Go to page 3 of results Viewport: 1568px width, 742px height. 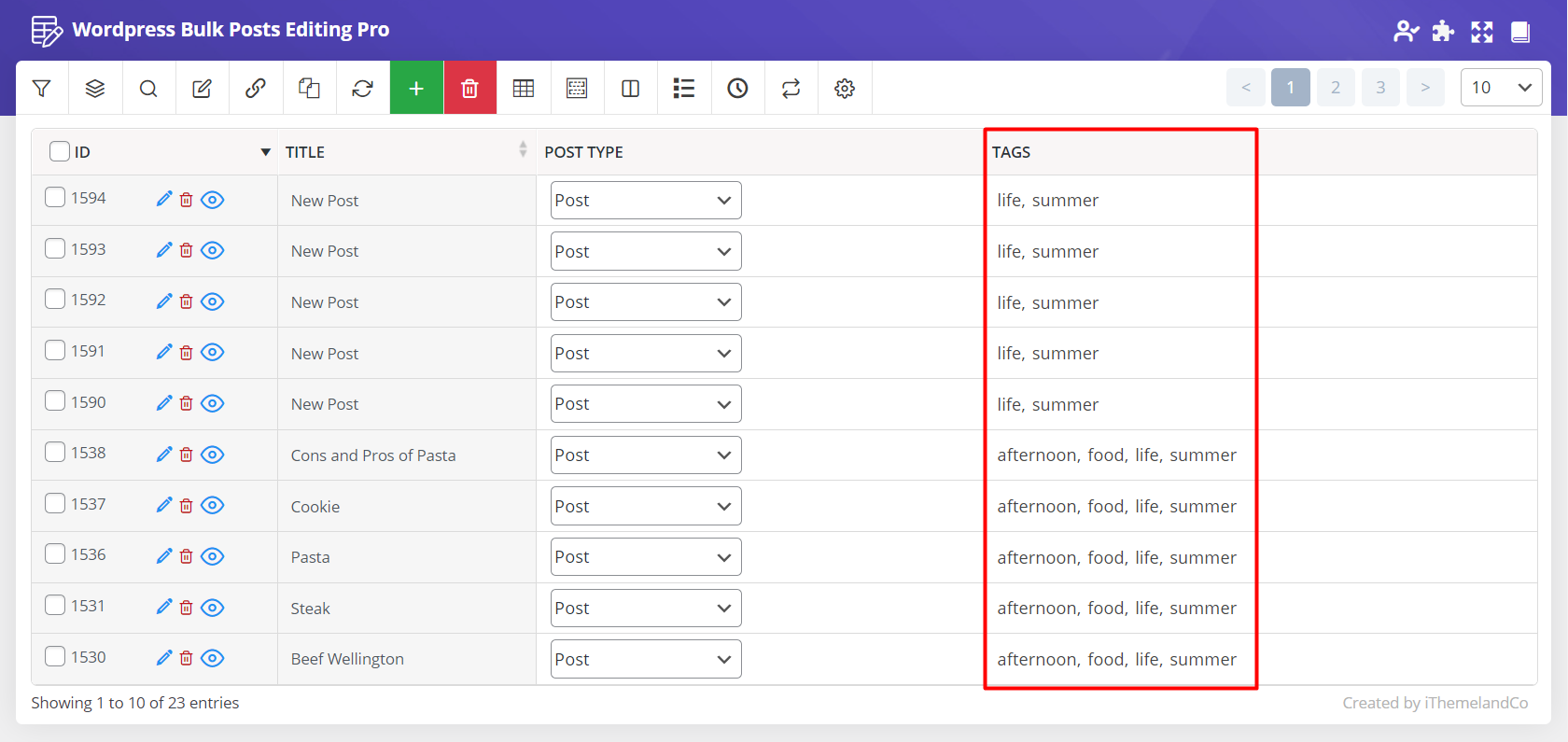(1380, 88)
